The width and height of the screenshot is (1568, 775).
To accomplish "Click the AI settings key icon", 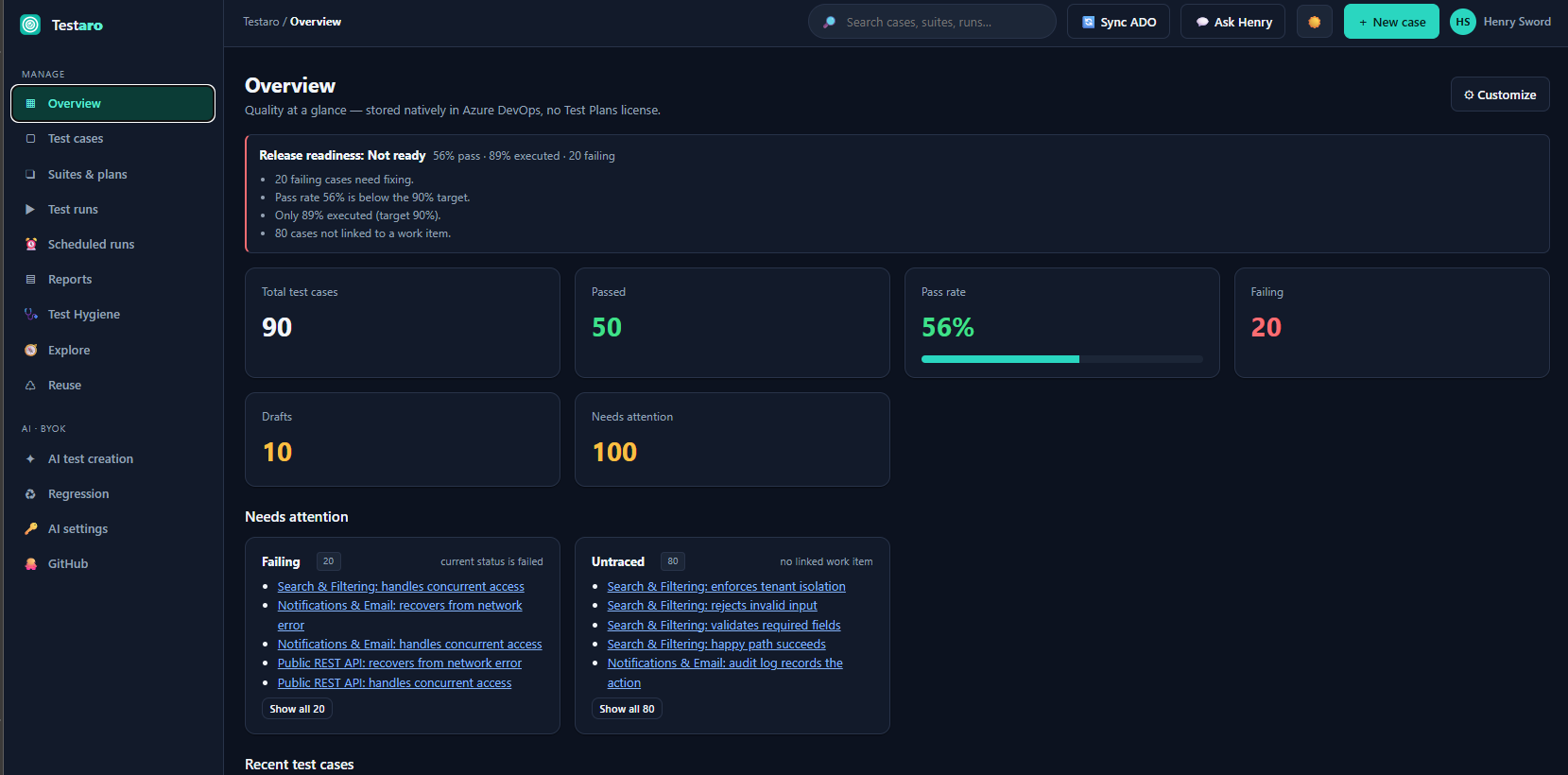I will (30, 529).
